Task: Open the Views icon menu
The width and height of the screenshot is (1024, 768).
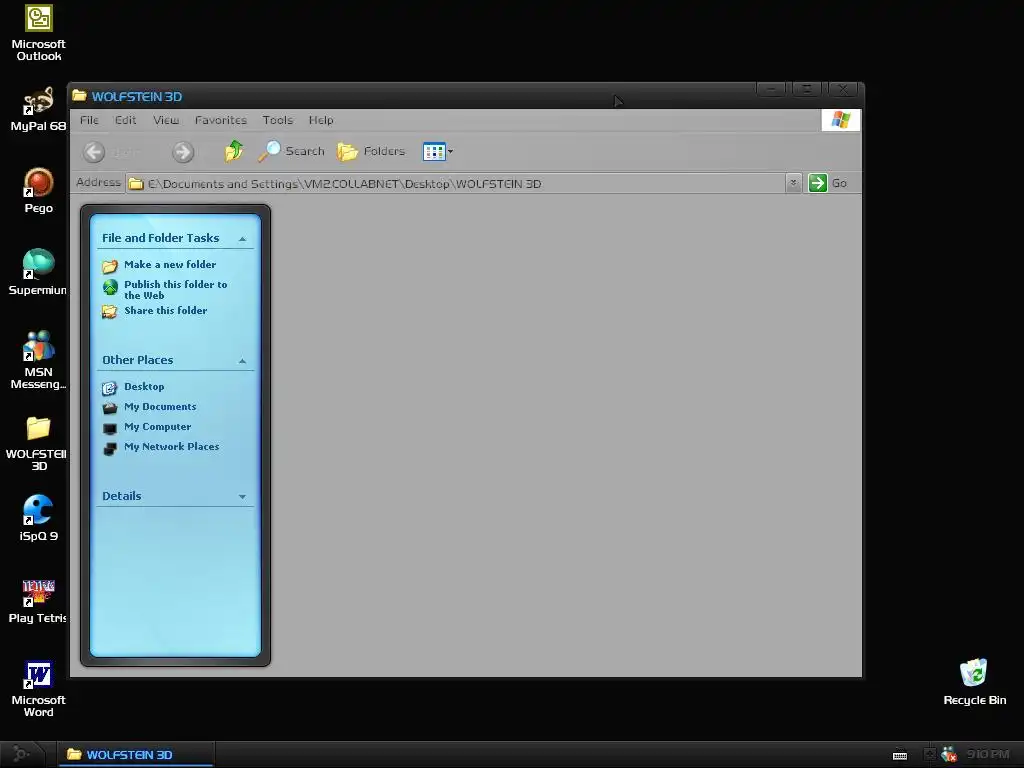Action: 438,152
